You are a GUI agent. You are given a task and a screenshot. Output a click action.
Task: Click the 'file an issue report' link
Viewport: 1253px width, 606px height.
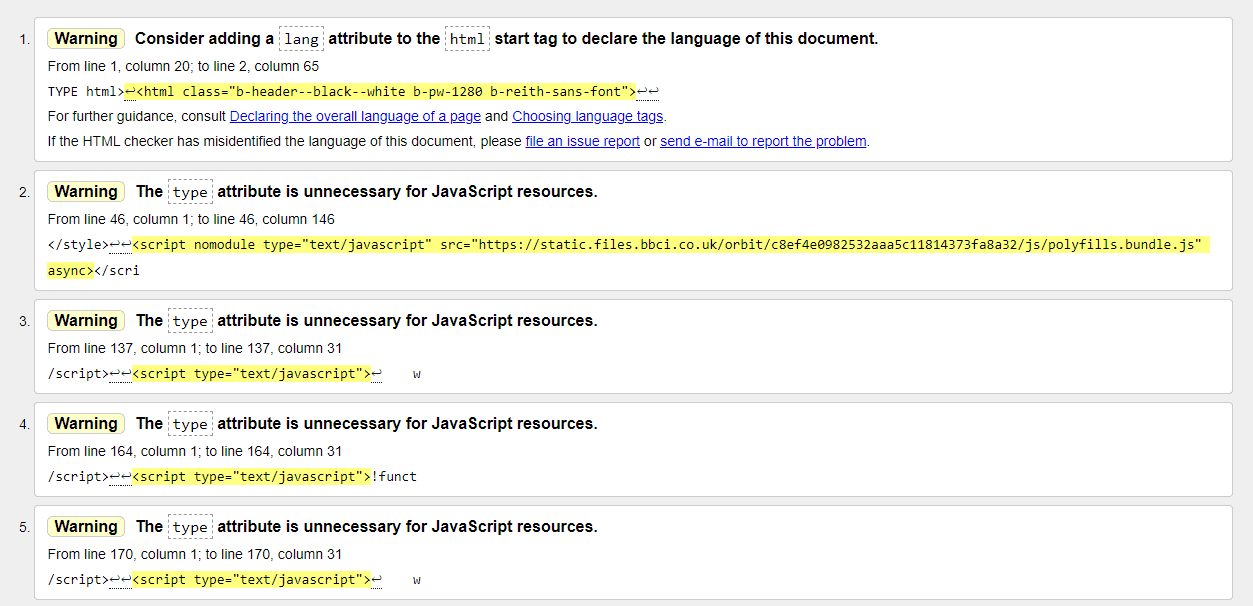coord(581,141)
